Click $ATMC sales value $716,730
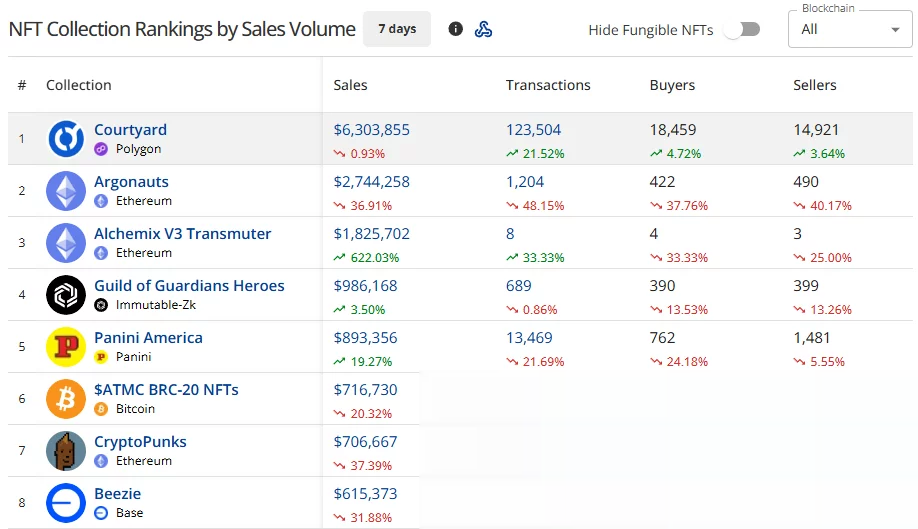 pyautogui.click(x=365, y=390)
